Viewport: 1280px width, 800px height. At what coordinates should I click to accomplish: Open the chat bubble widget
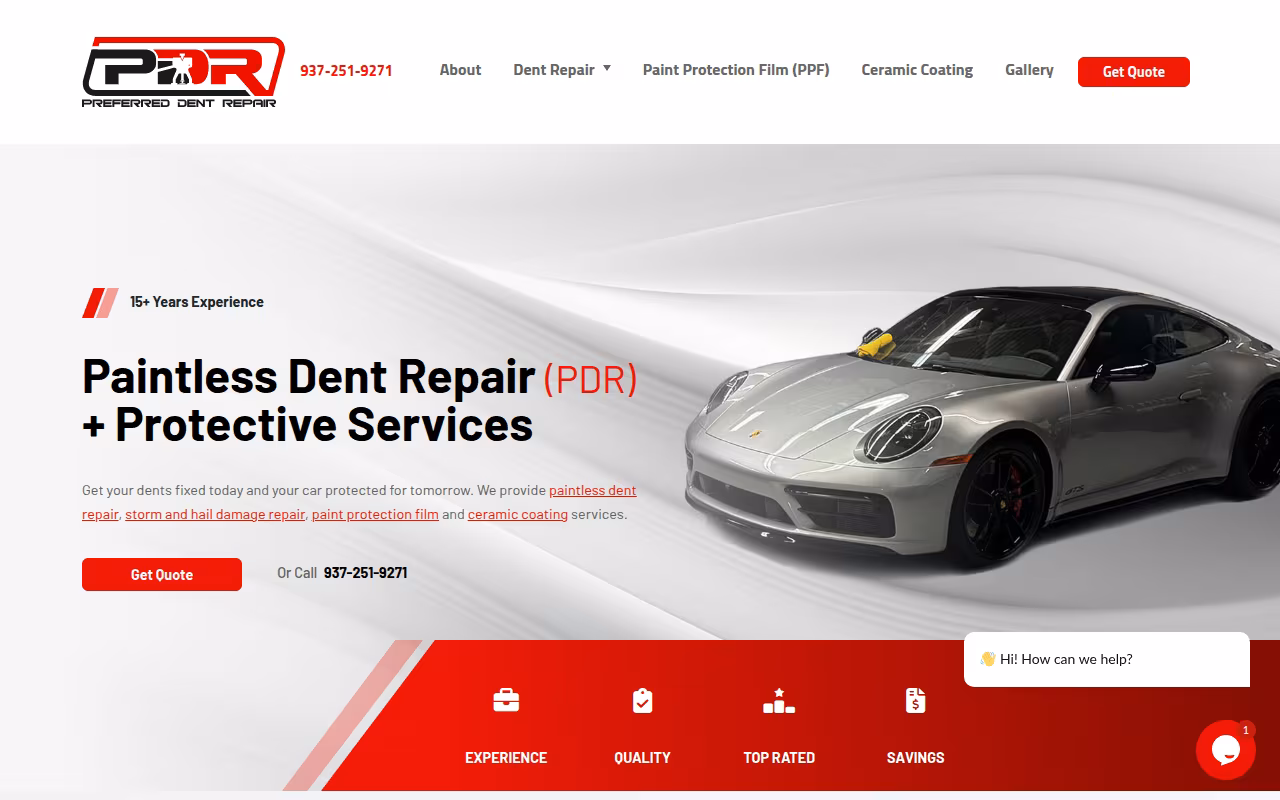coord(1226,750)
